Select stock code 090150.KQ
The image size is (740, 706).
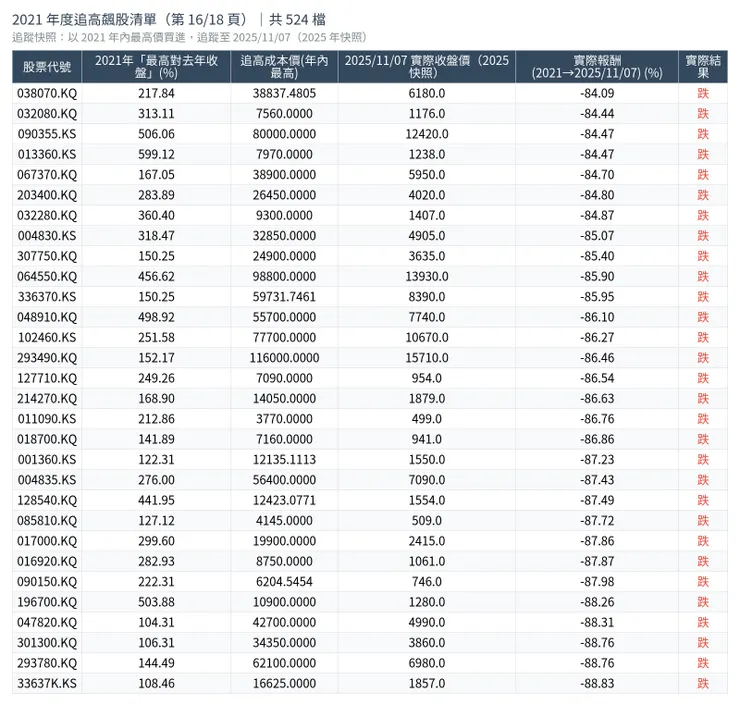point(47,581)
